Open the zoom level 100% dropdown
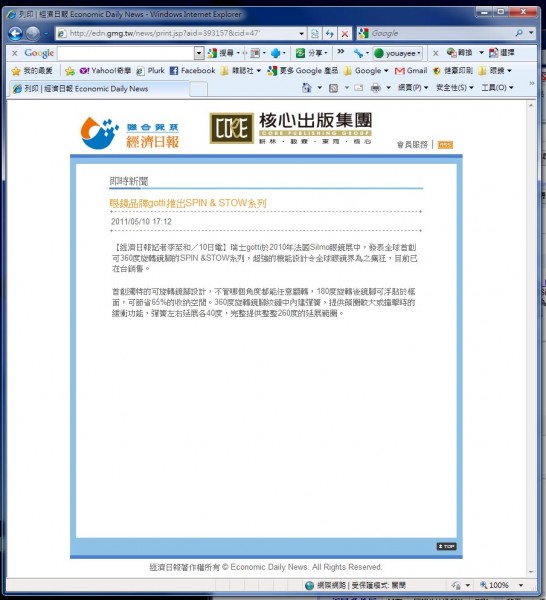Viewport: 546px width, 600px height. pos(520,585)
